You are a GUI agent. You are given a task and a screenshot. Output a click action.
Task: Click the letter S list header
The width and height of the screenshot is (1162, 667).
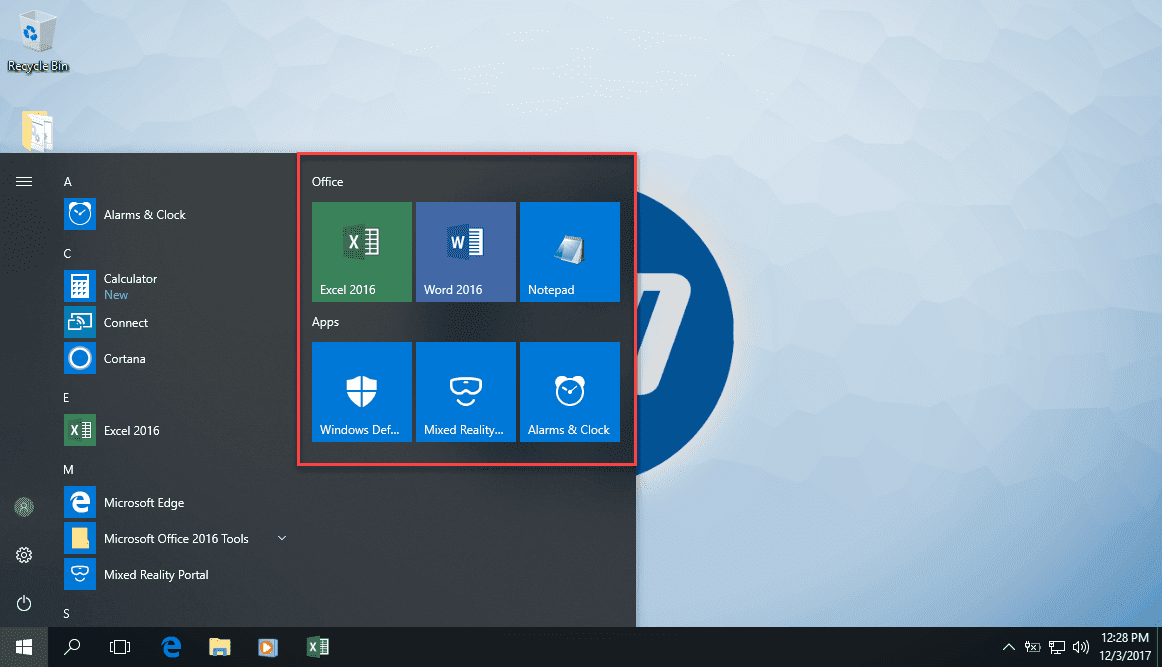(x=67, y=614)
